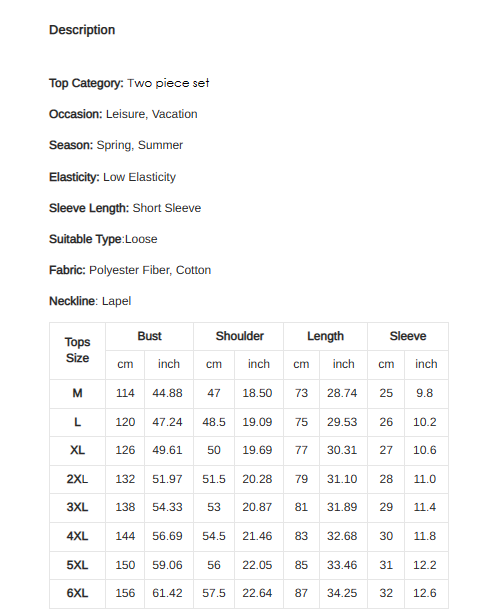
Task: Select the M size row label
Action: tap(77, 393)
